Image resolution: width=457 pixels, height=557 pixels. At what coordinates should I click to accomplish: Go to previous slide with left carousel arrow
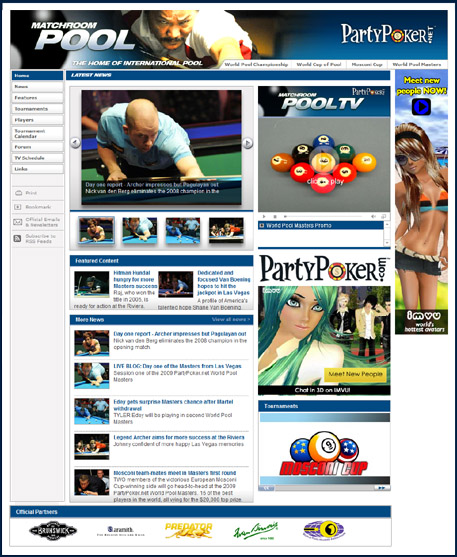coord(75,143)
